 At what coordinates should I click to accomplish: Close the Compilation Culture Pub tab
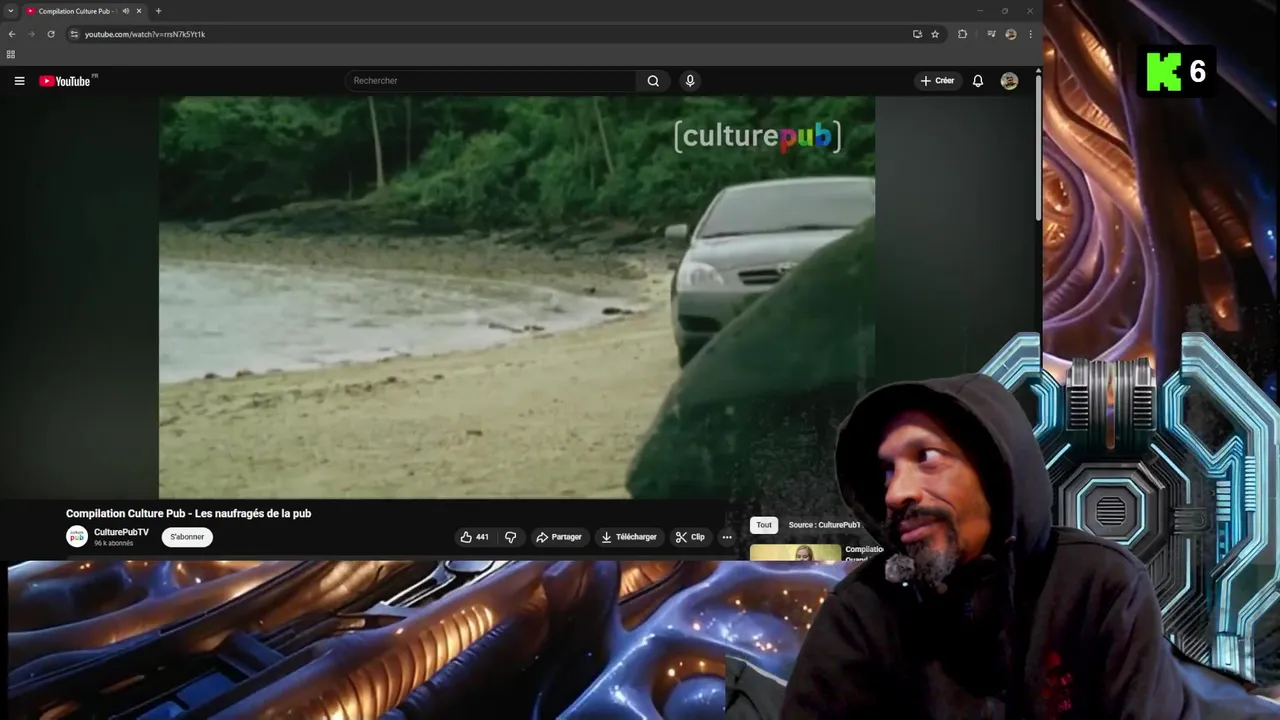(x=139, y=11)
